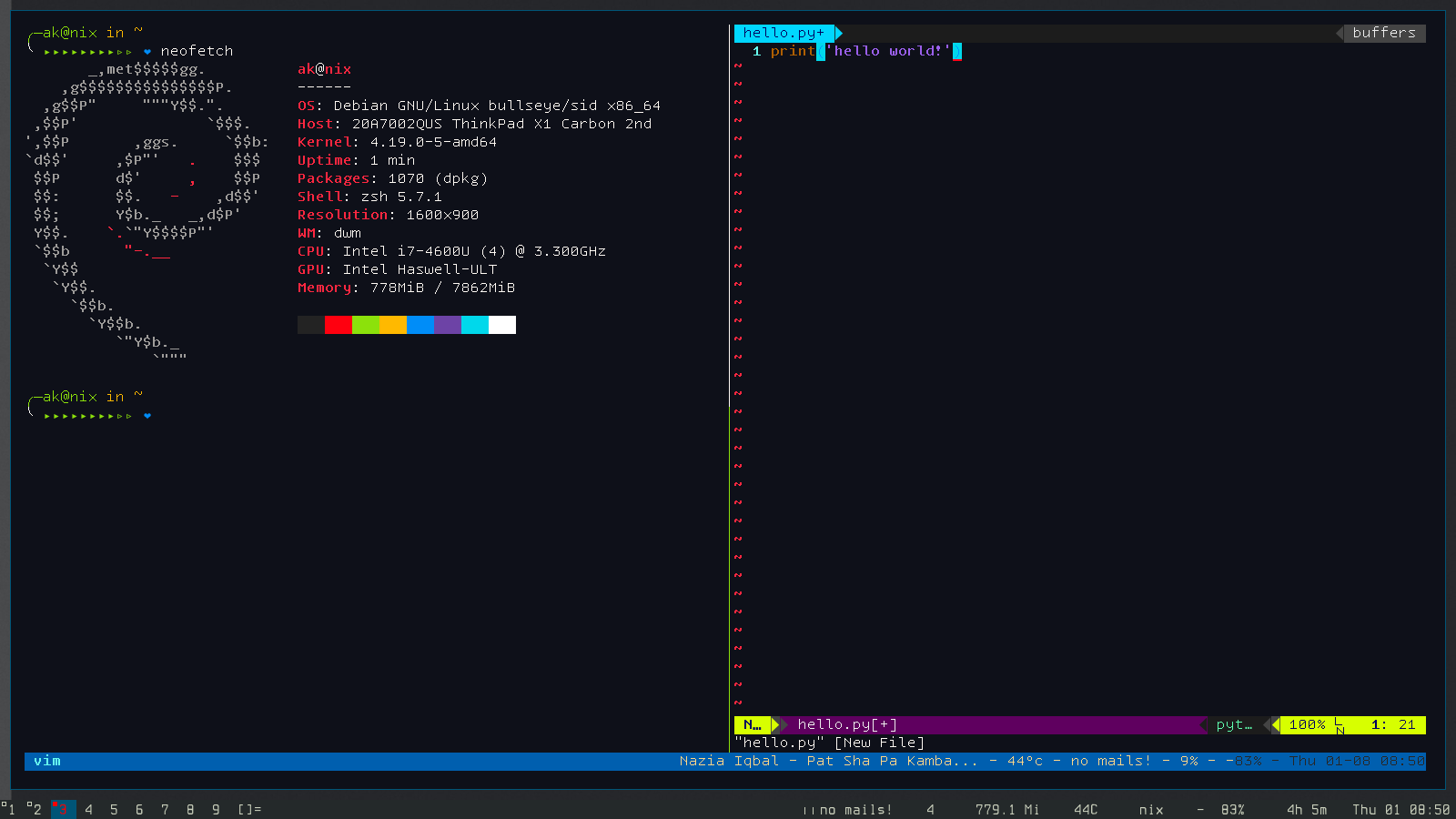Open the hello.py+ tab in vim tabline
1456x819 pixels.
[x=784, y=33]
